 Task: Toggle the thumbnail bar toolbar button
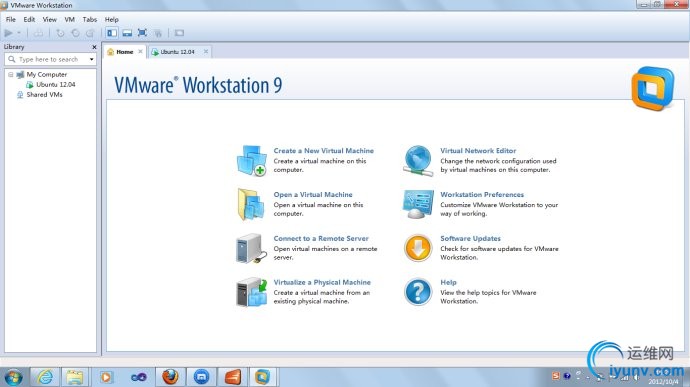[x=127, y=33]
